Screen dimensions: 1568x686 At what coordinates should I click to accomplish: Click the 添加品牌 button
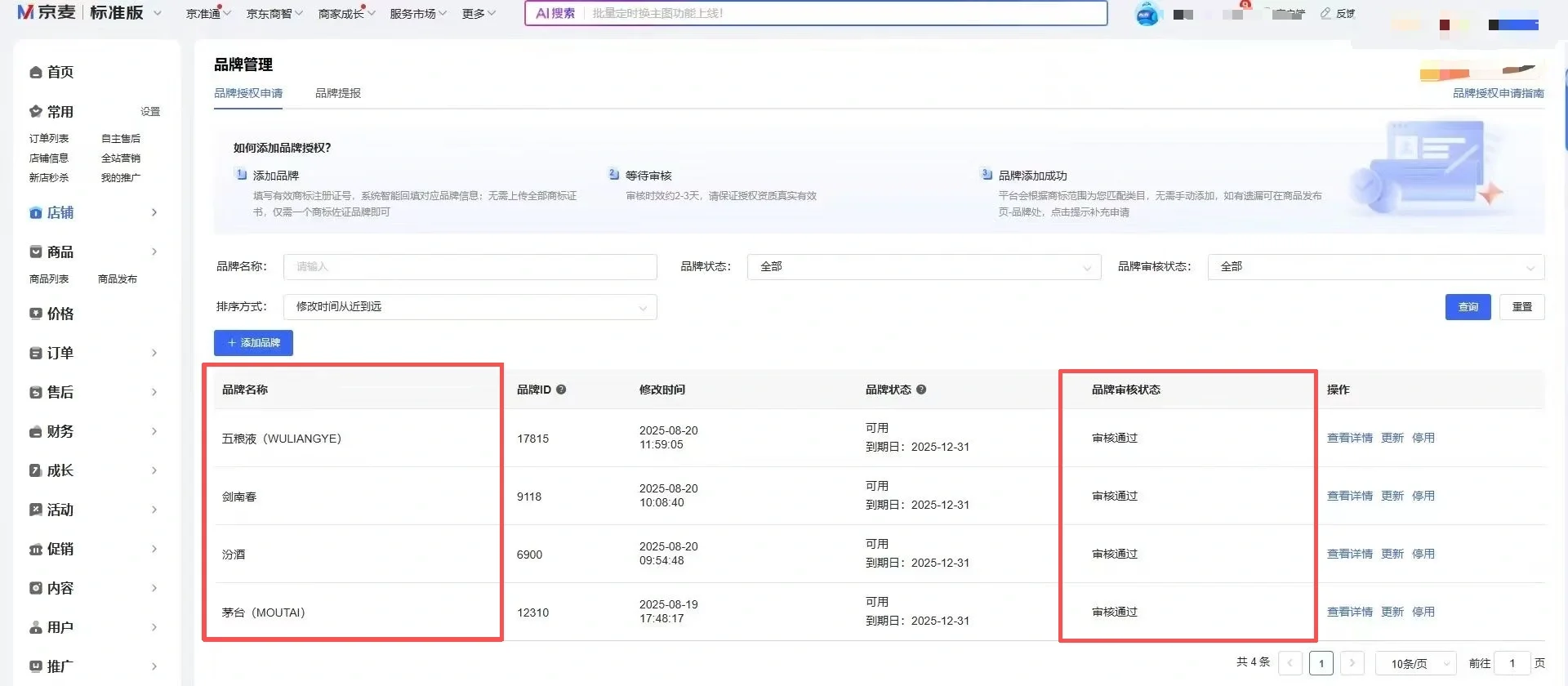click(x=253, y=343)
